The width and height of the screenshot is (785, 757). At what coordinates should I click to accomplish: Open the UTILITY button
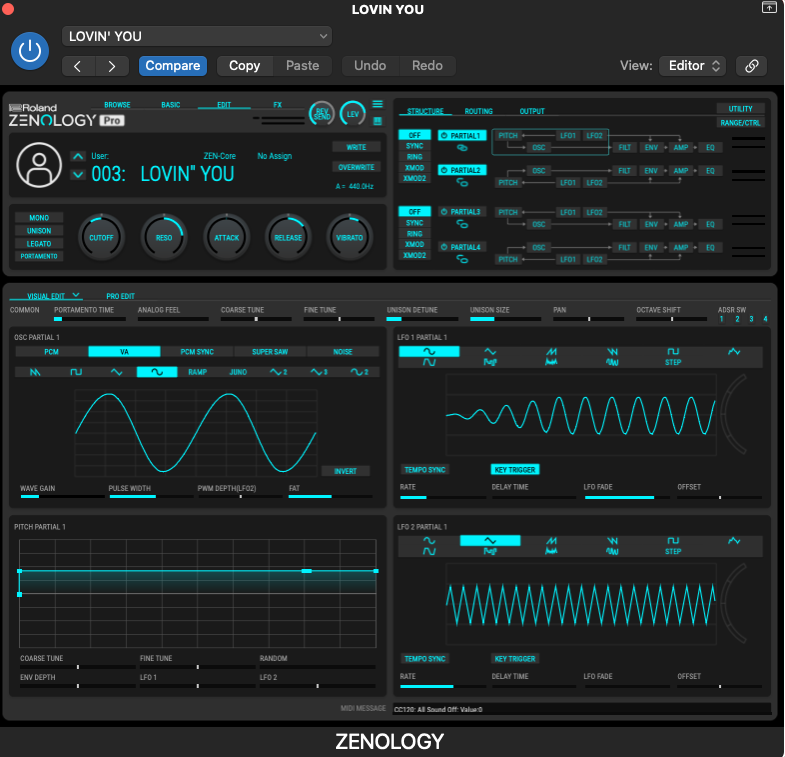(740, 109)
